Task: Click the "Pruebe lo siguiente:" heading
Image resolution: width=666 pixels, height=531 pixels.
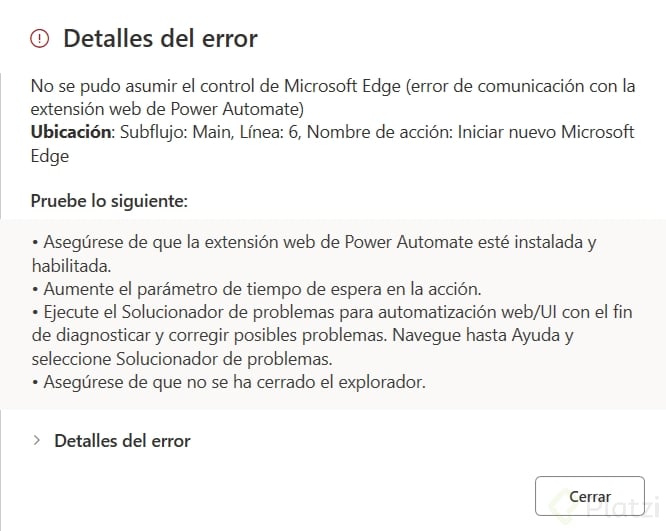Action: (109, 201)
